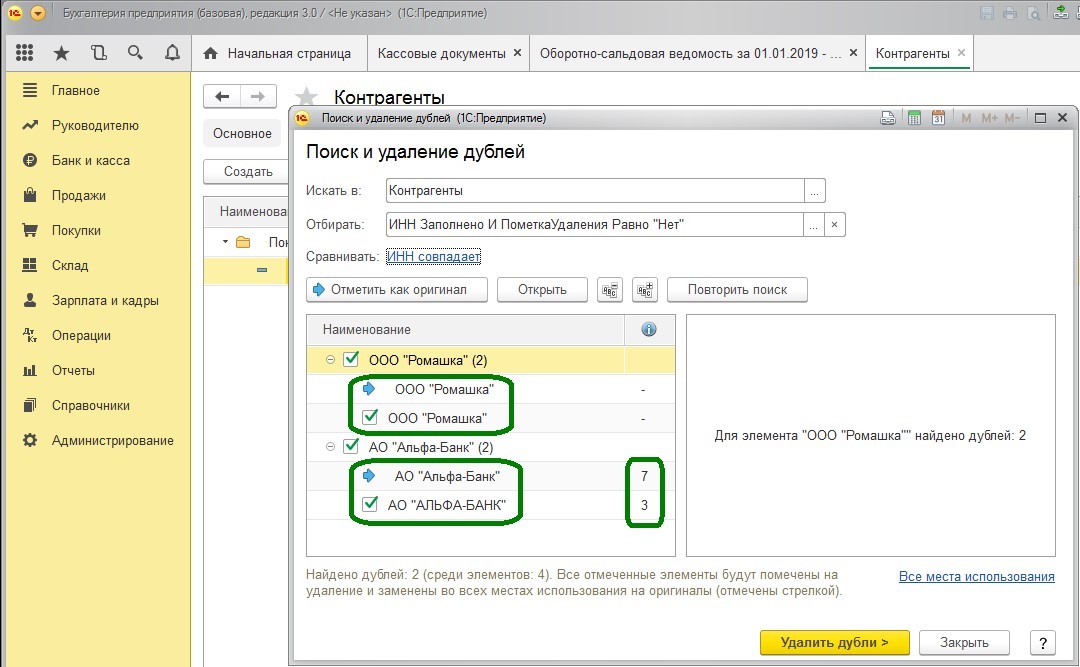
Task: Close the Контрагенты tab
Action: click(x=961, y=52)
